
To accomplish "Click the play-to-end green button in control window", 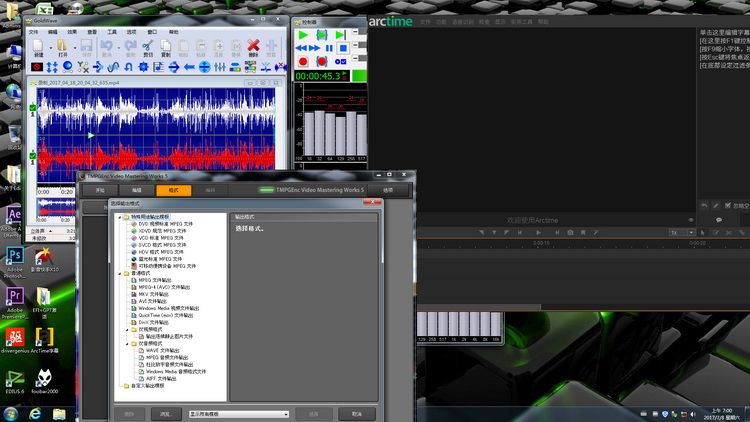I will (x=340, y=35).
